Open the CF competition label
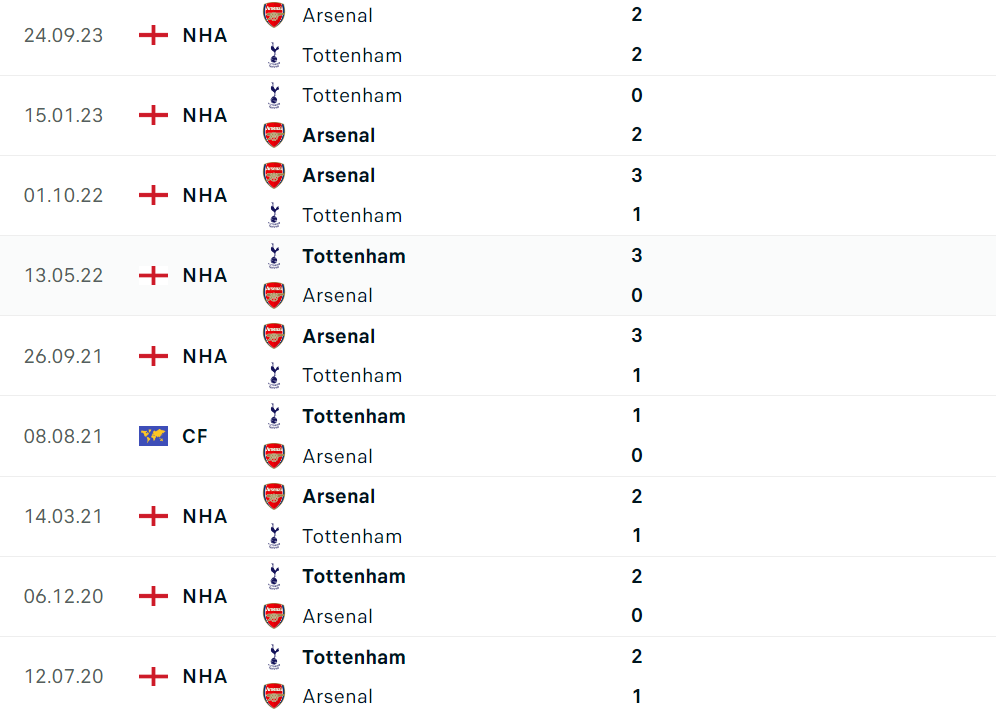 pos(195,436)
